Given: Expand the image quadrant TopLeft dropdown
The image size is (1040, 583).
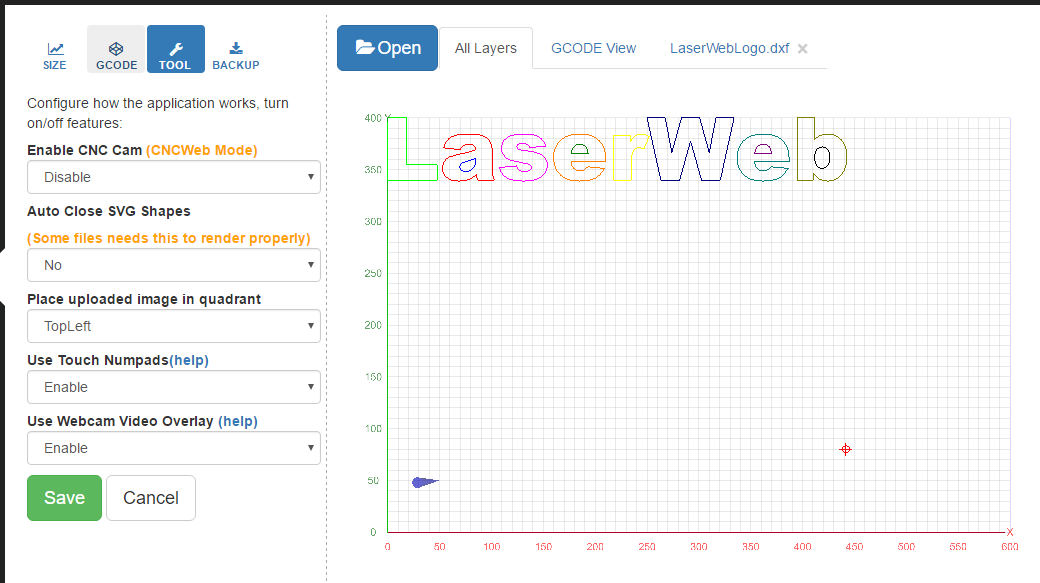Looking at the screenshot, I should pyautogui.click(x=173, y=326).
